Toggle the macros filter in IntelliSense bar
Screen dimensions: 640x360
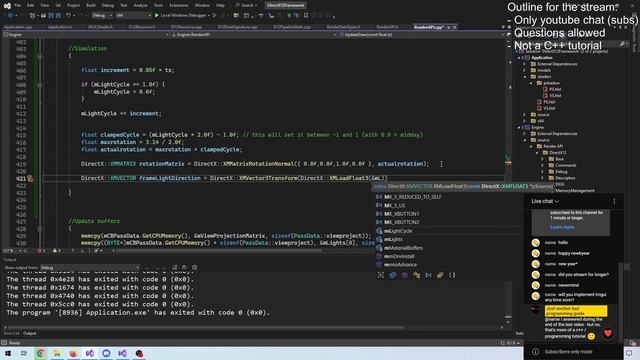tap(428, 275)
